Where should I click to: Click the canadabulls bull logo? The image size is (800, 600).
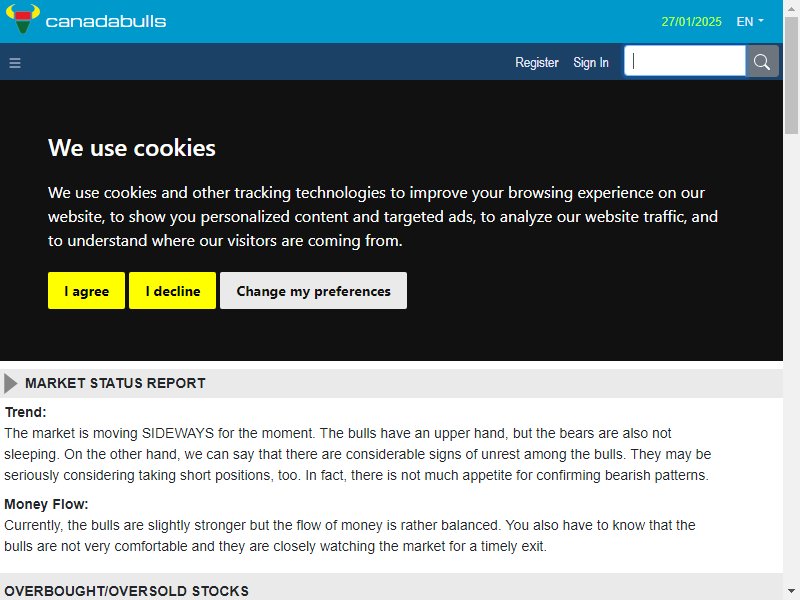(22, 19)
